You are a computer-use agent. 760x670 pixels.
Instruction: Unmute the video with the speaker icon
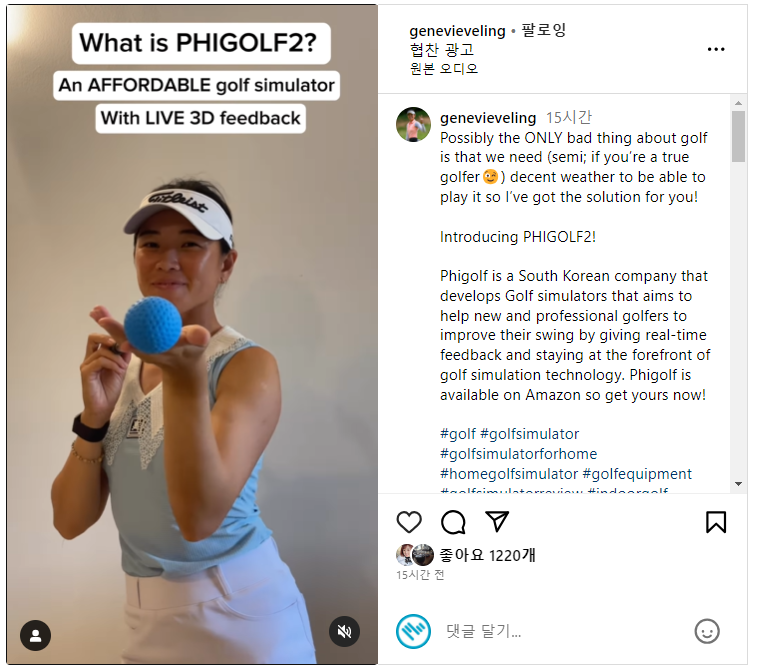(344, 631)
